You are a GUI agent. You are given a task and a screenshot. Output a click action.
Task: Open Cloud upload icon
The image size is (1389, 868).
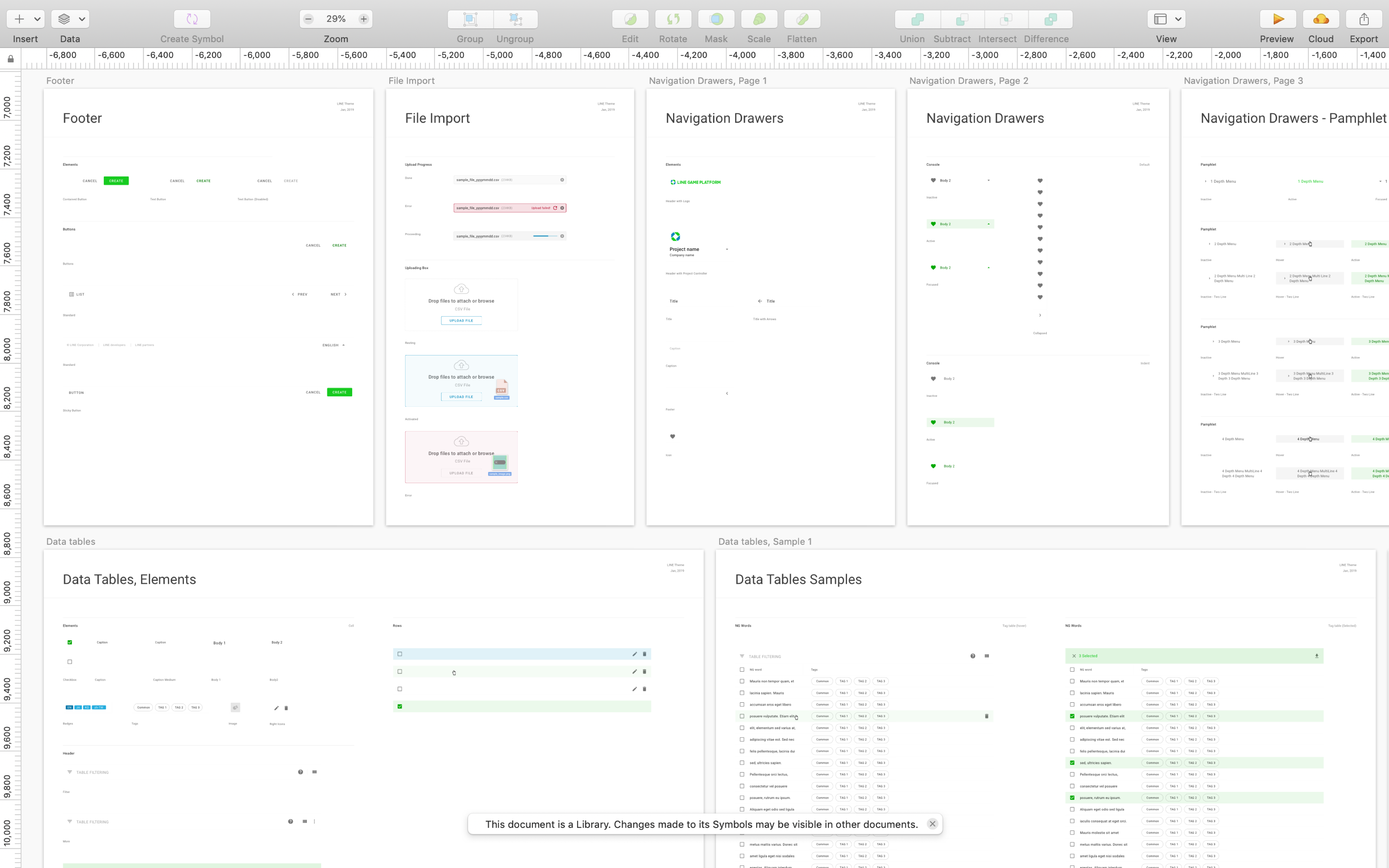pyautogui.click(x=1321, y=19)
